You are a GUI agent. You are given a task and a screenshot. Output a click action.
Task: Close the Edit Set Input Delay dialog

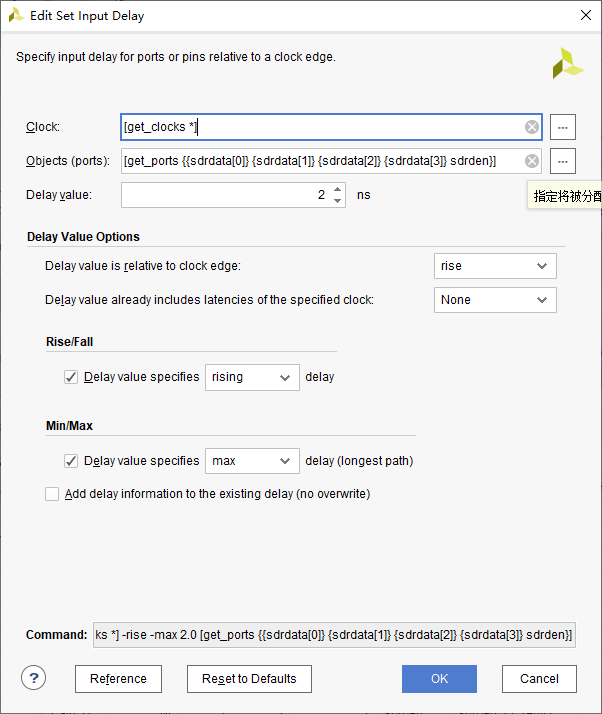[x=584, y=14]
